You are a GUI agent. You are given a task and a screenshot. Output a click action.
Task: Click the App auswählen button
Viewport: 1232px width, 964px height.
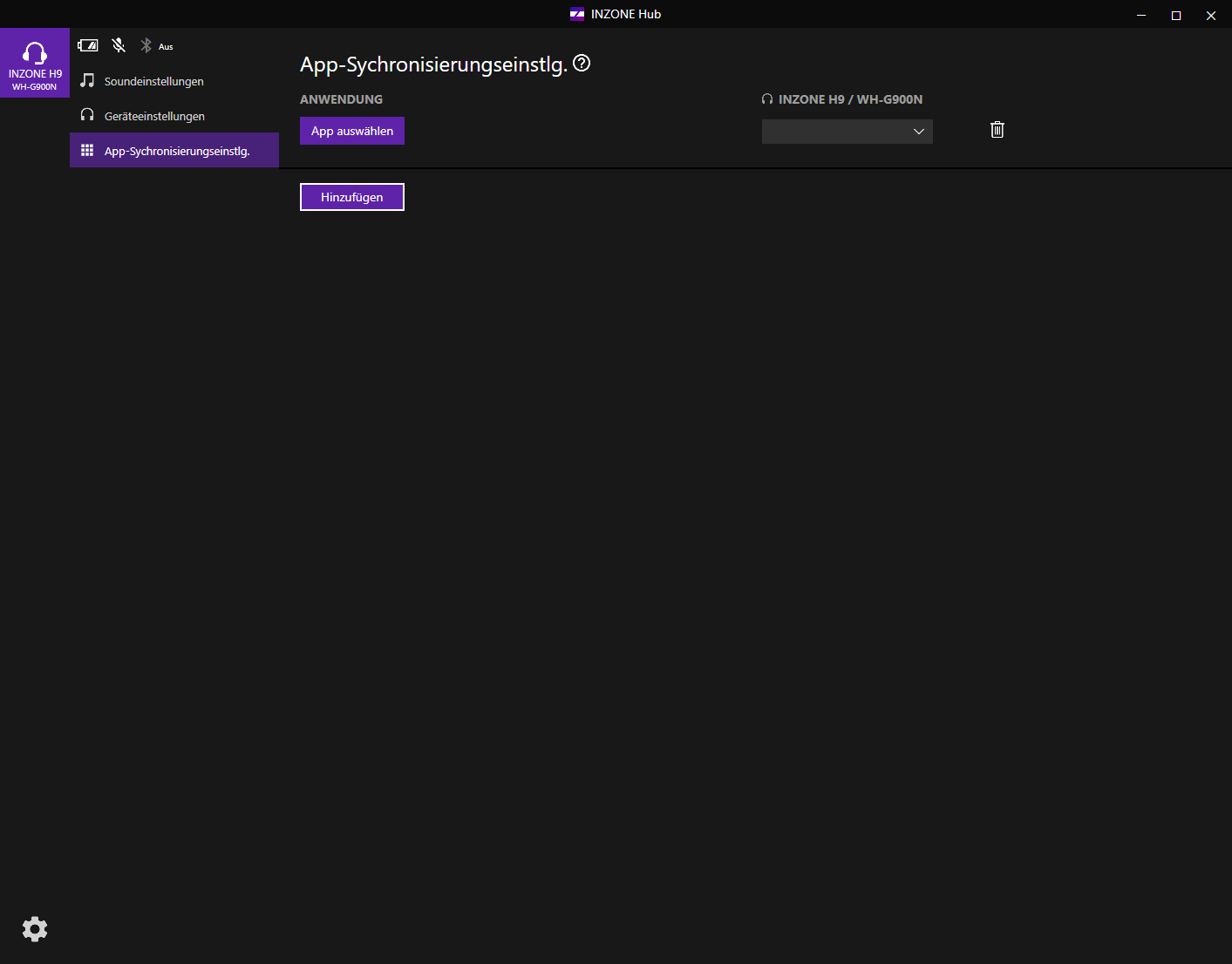[352, 131]
